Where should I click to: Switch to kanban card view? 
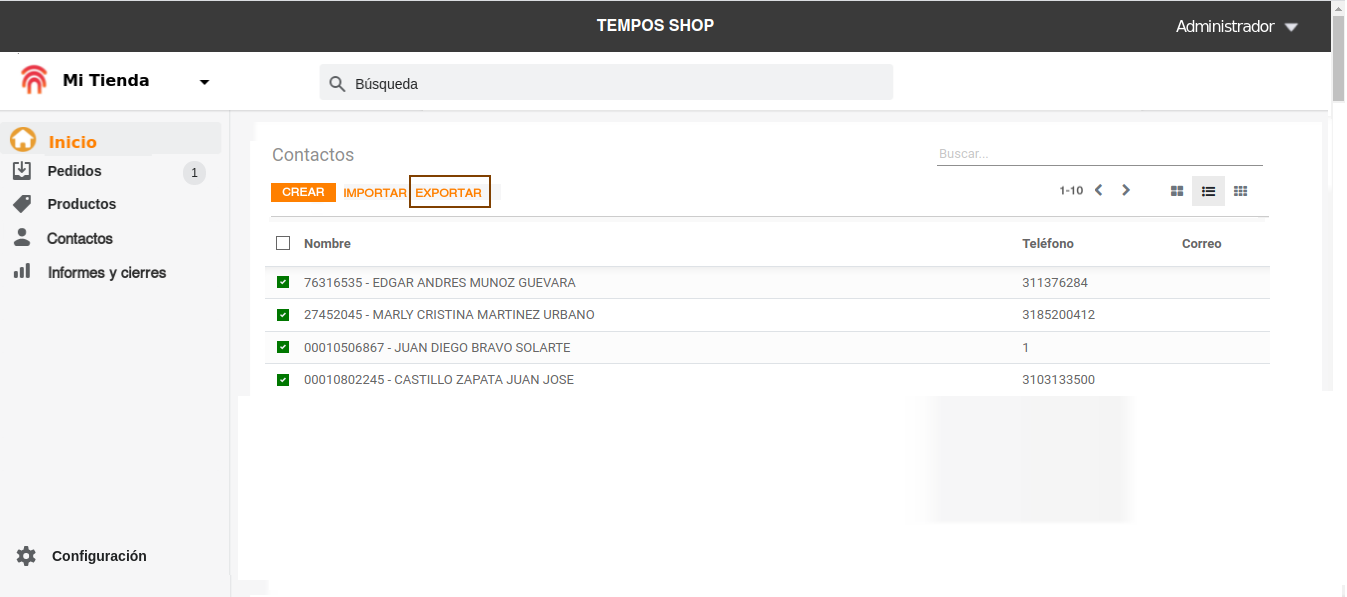tap(1177, 191)
